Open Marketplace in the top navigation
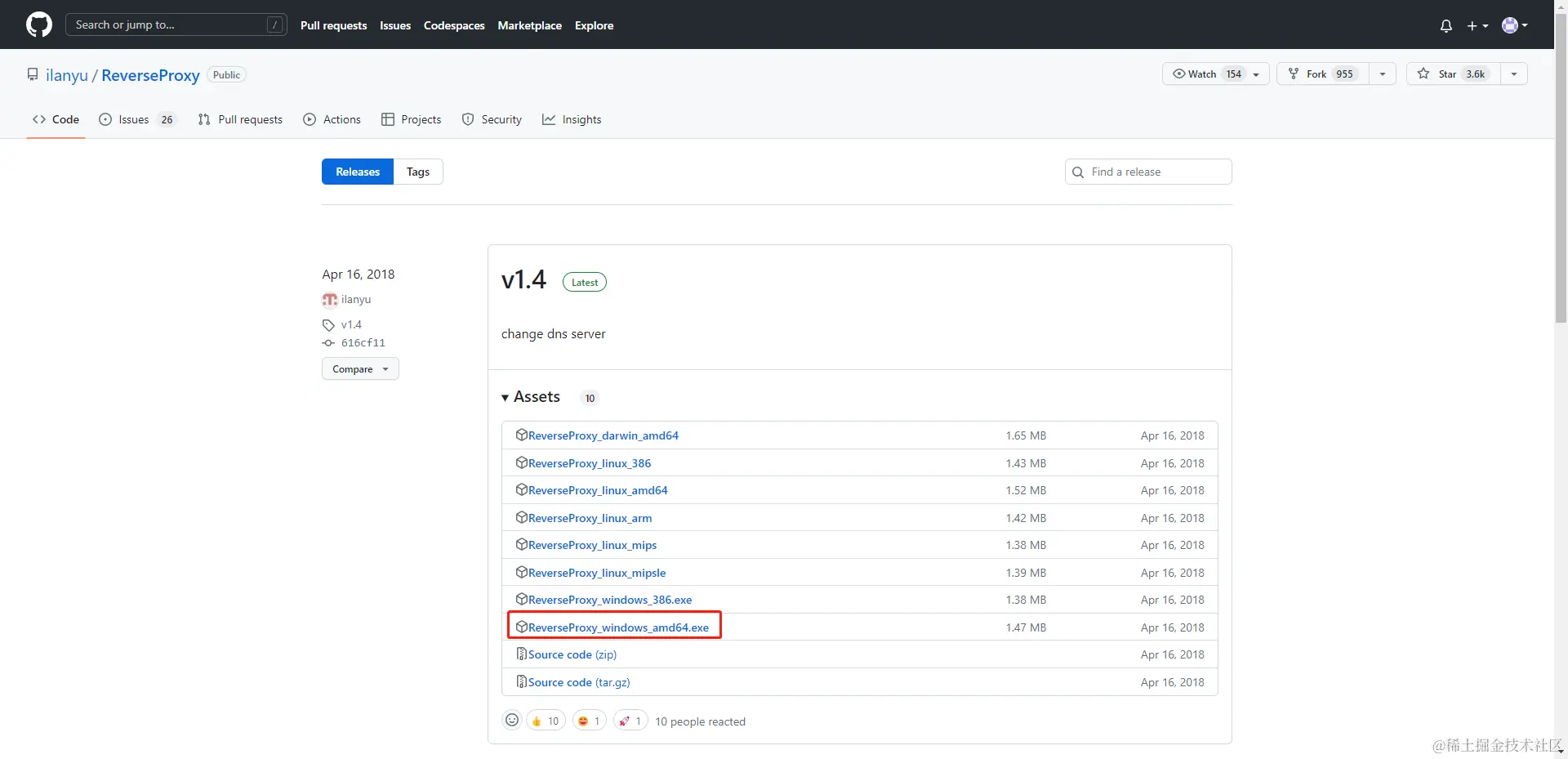The width and height of the screenshot is (1568, 759). pyautogui.click(x=530, y=25)
